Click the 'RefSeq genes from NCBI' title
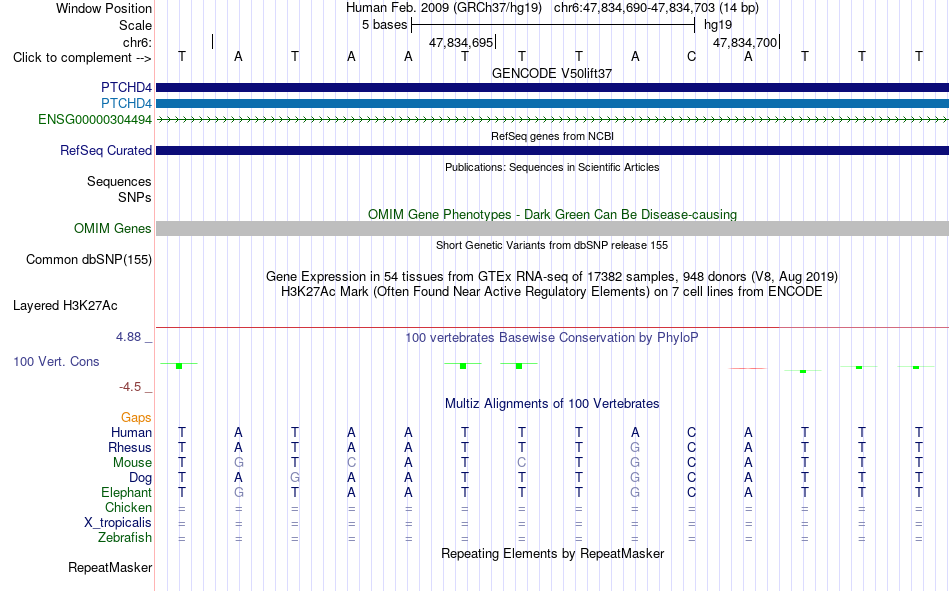The width and height of the screenshot is (950, 591). coord(553,136)
